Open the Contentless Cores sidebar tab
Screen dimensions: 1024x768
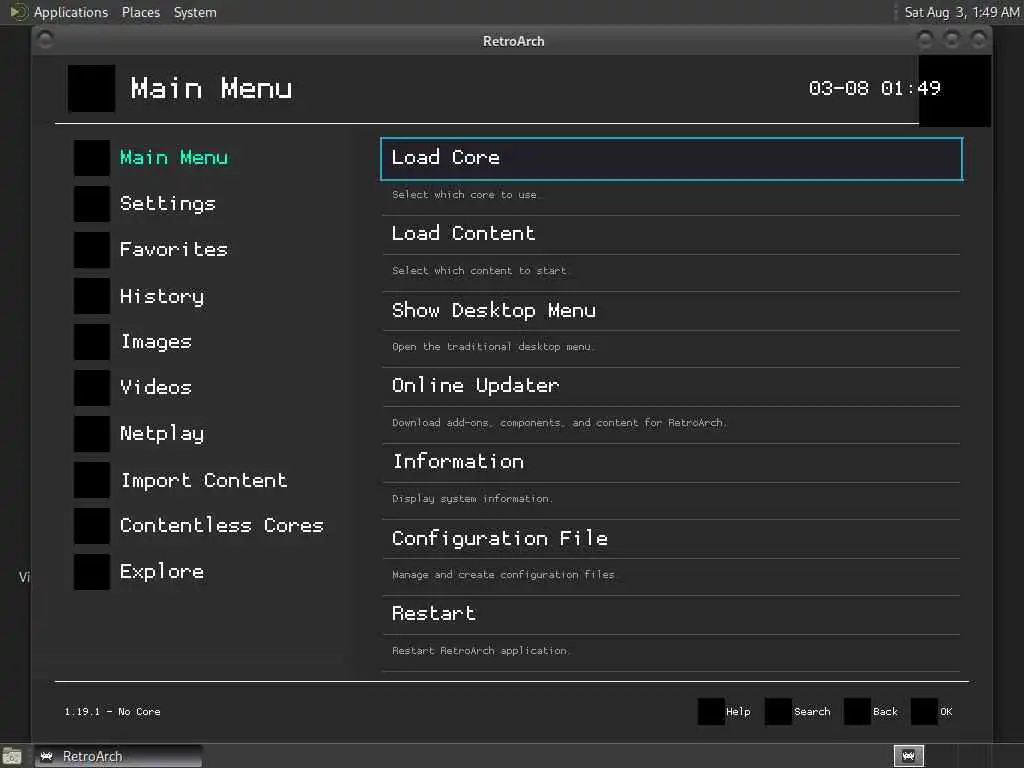(222, 526)
